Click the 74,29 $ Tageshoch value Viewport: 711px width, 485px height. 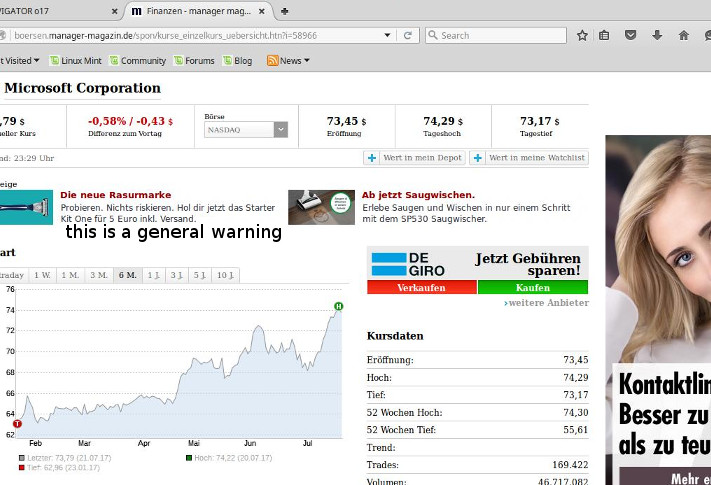443,121
